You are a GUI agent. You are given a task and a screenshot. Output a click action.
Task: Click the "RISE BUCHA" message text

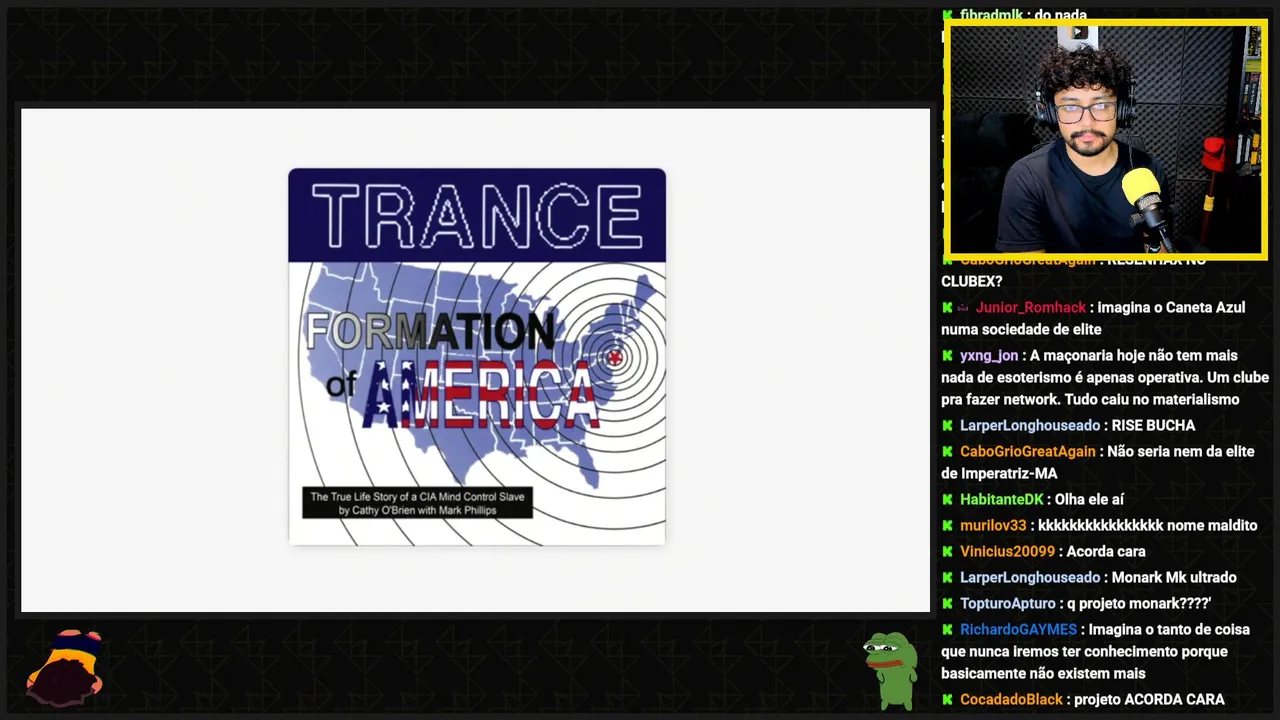(1153, 425)
